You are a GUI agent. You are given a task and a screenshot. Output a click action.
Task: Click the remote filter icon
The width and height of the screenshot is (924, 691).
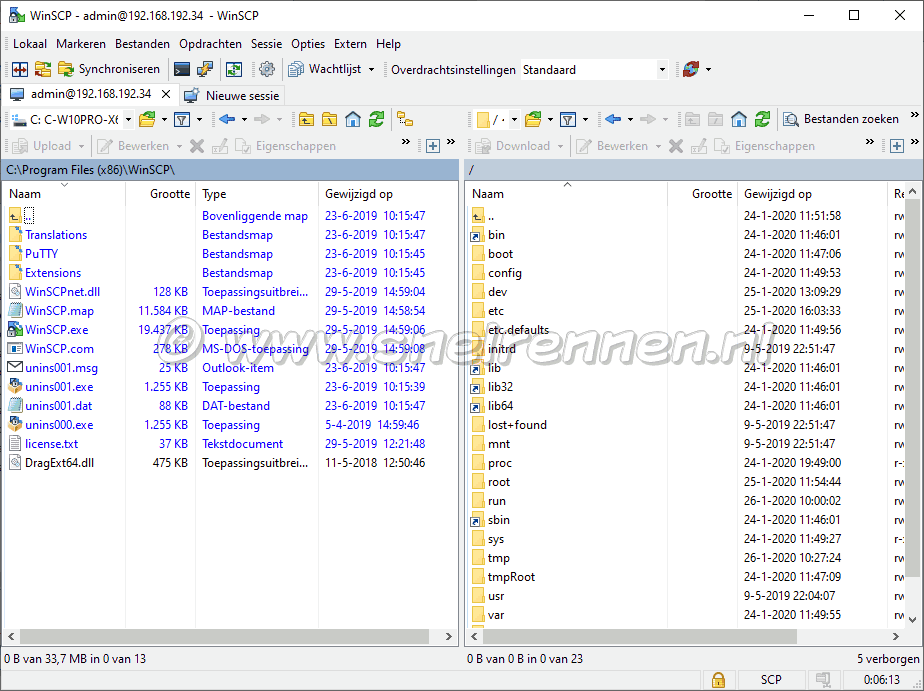coord(568,120)
